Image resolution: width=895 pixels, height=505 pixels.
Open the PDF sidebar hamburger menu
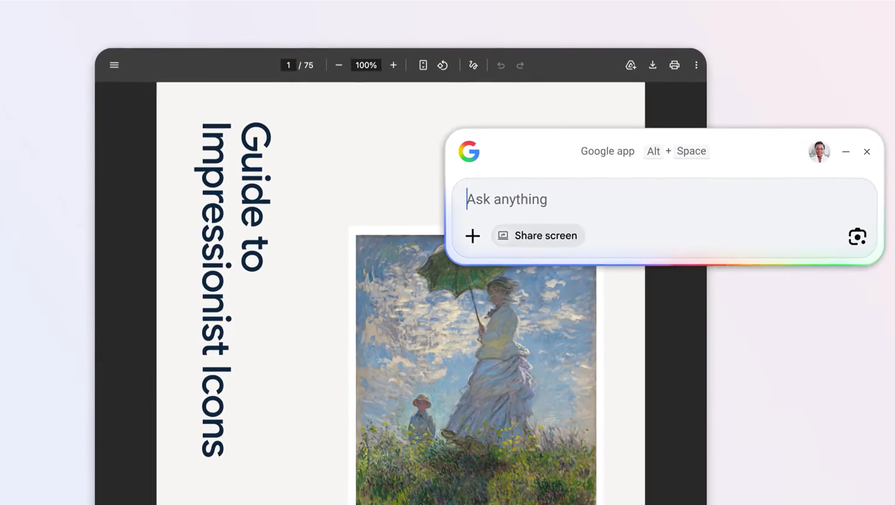click(114, 65)
